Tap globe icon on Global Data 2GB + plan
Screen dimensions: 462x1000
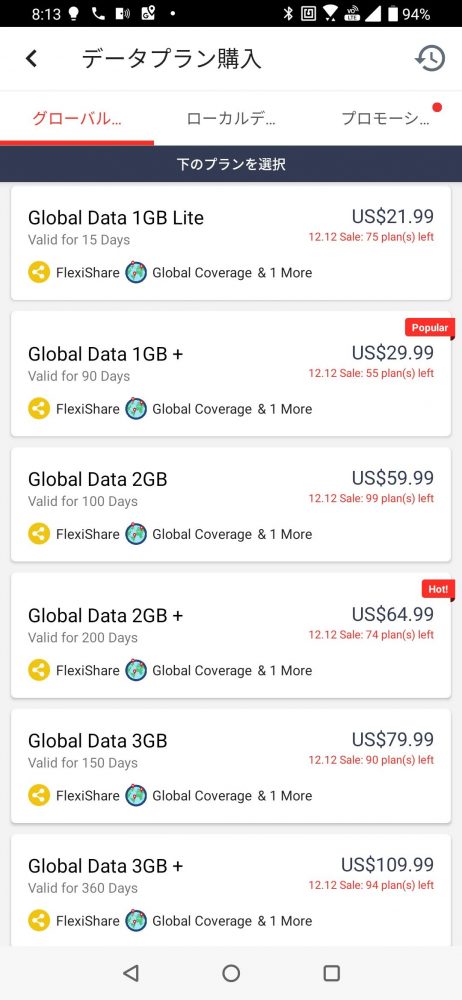(136, 670)
